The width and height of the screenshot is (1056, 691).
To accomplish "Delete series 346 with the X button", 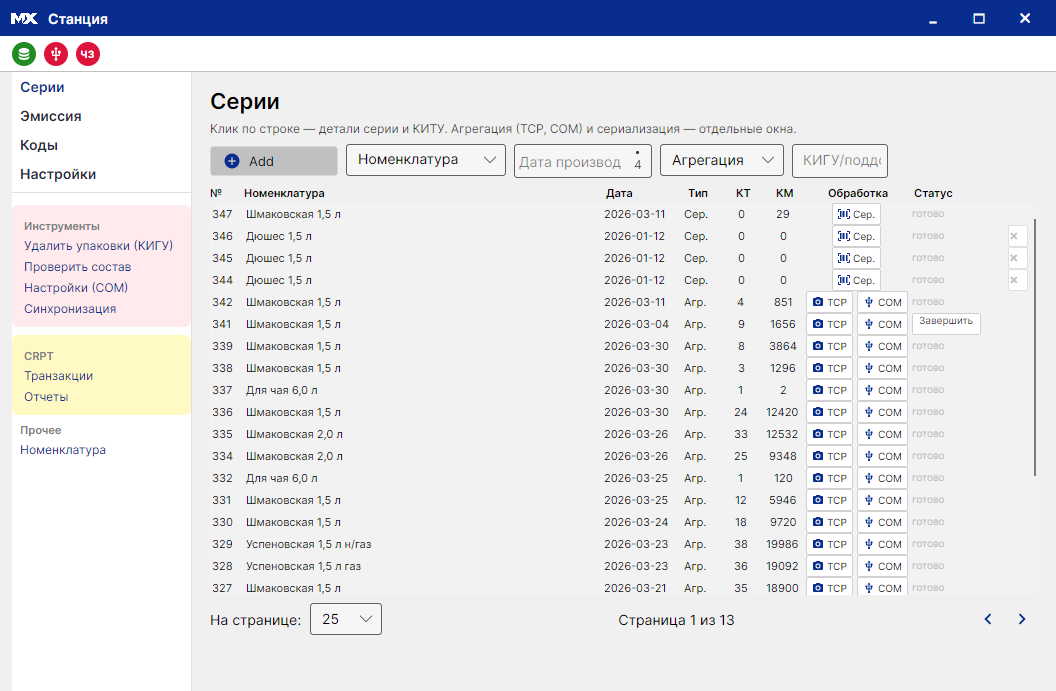I will point(1018,236).
